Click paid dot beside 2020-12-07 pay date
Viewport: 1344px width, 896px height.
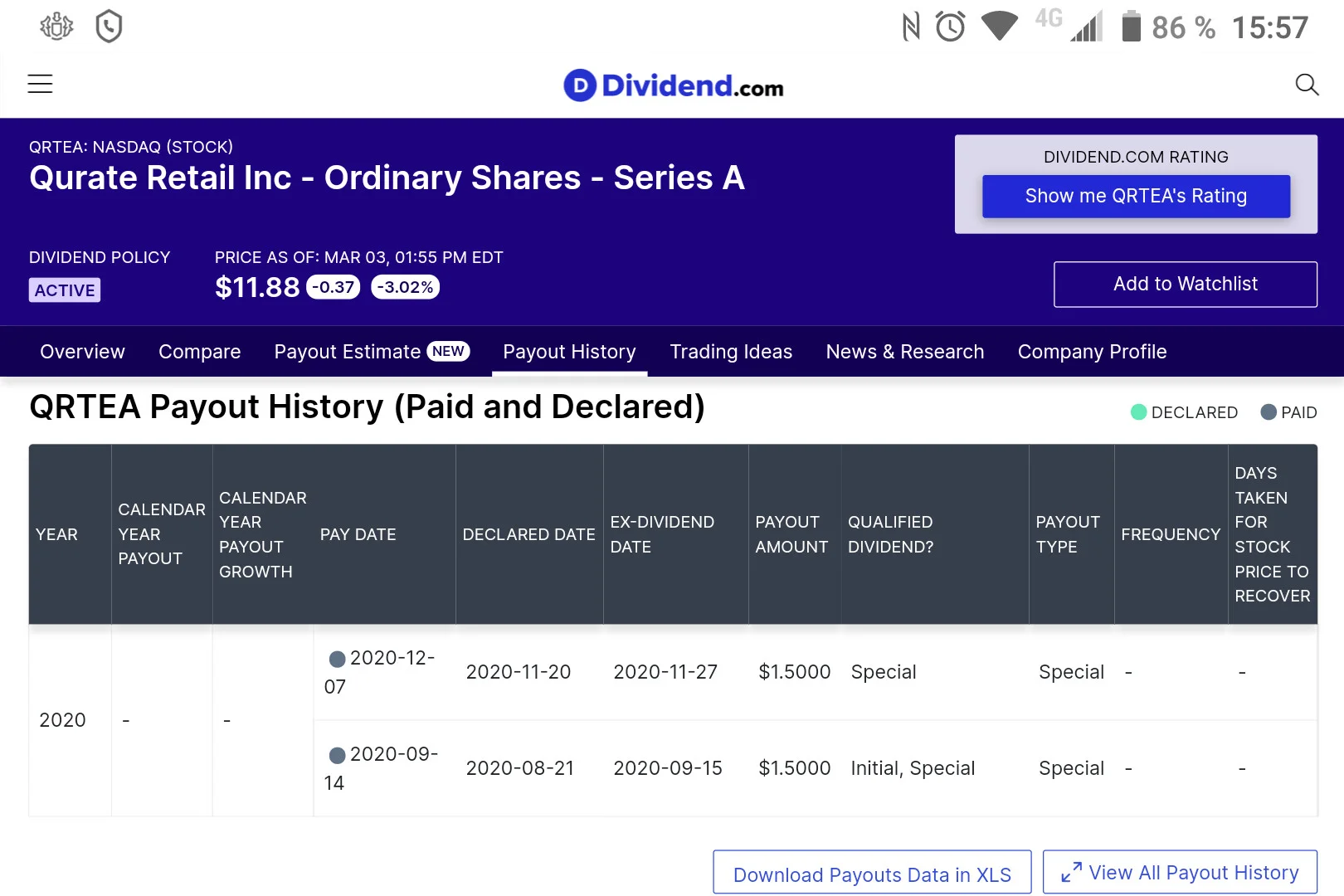(337, 660)
